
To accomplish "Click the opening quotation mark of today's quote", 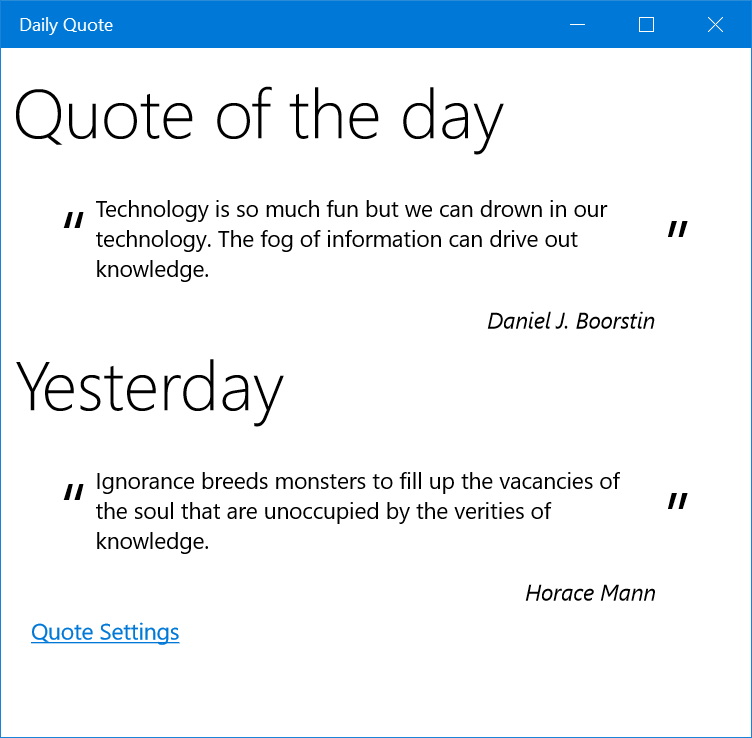I will click(x=73, y=221).
